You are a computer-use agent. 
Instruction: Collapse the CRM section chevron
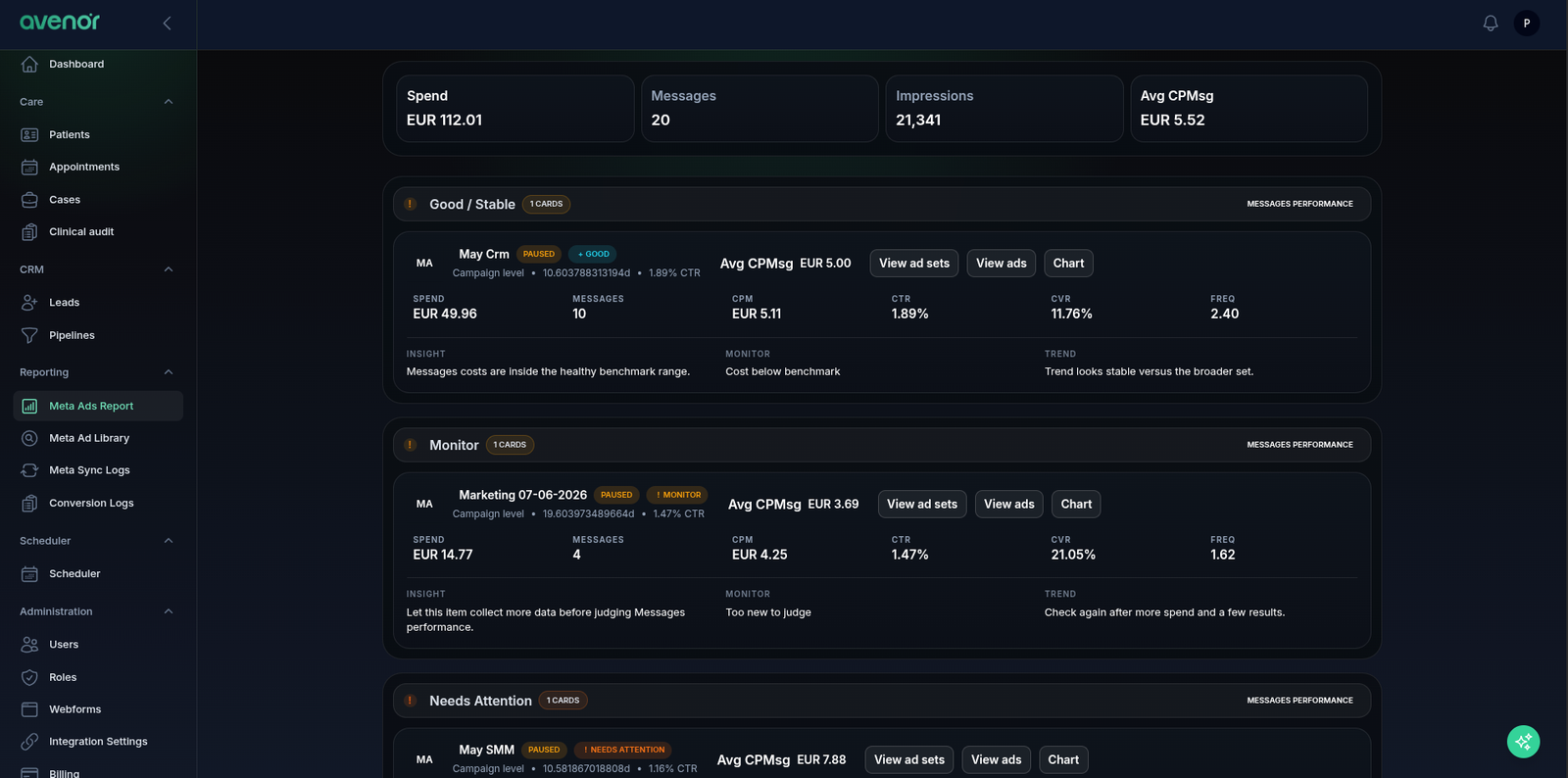[x=169, y=269]
